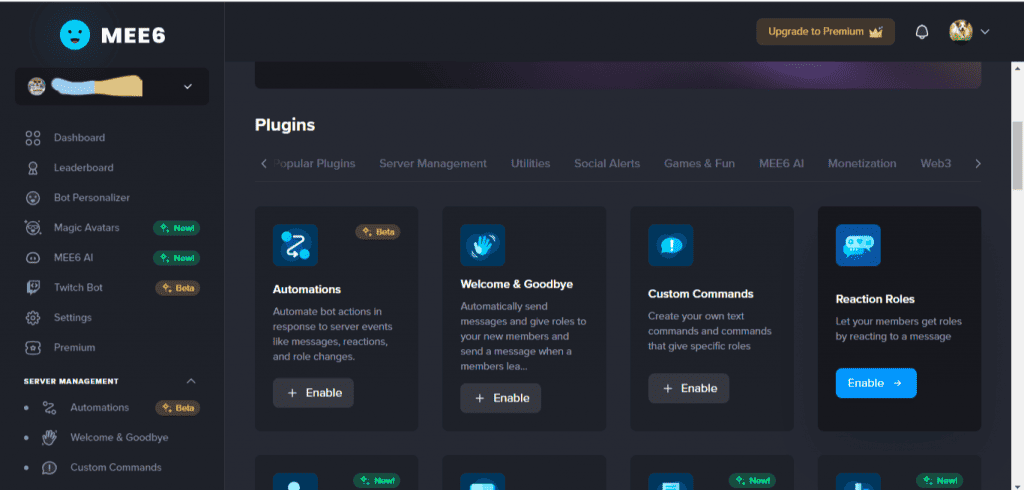1024x490 pixels.
Task: Collapse the Server Management section
Action: coord(191,381)
